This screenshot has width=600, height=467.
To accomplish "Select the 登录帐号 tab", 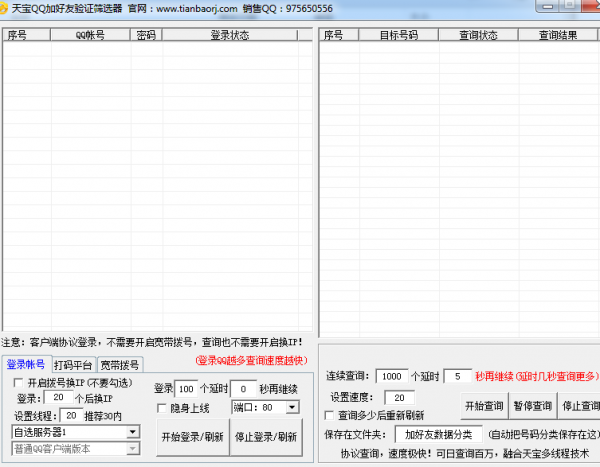I will click(26, 365).
